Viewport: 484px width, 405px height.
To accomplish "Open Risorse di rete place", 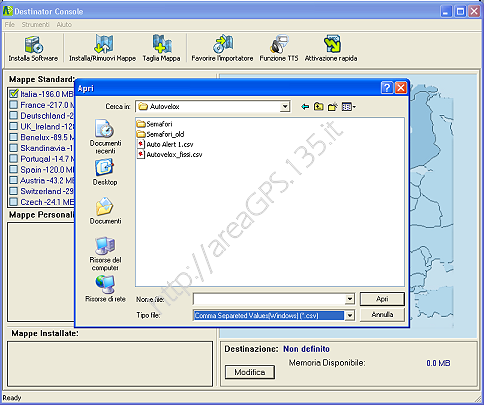I will pyautogui.click(x=105, y=289).
